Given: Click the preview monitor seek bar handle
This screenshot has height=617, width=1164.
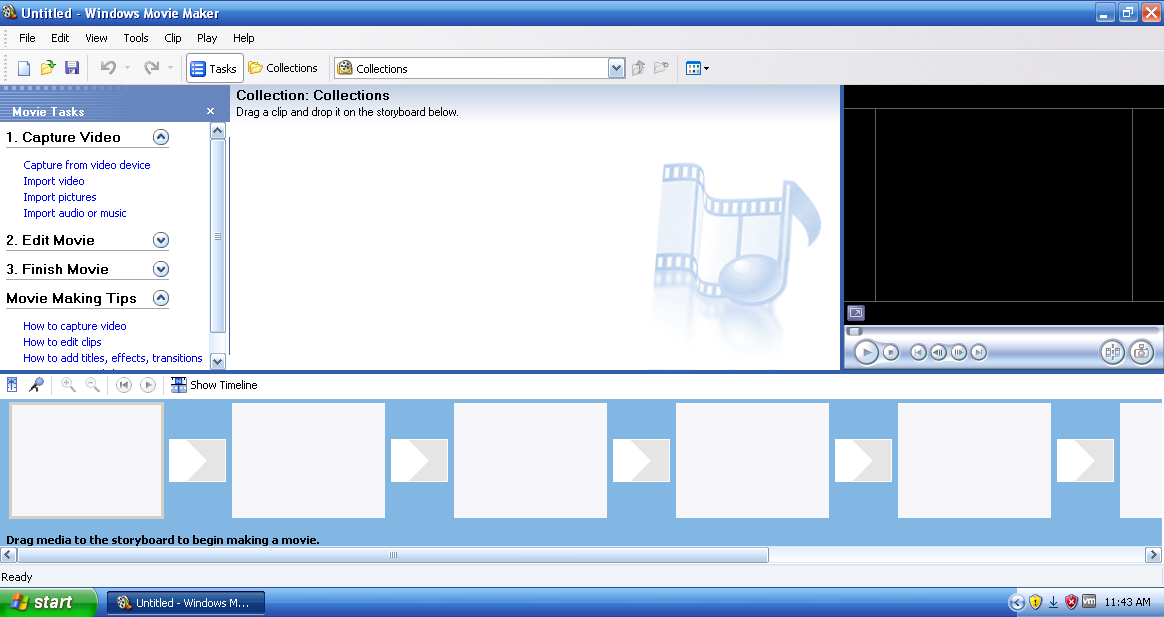Looking at the screenshot, I should pos(855,331).
